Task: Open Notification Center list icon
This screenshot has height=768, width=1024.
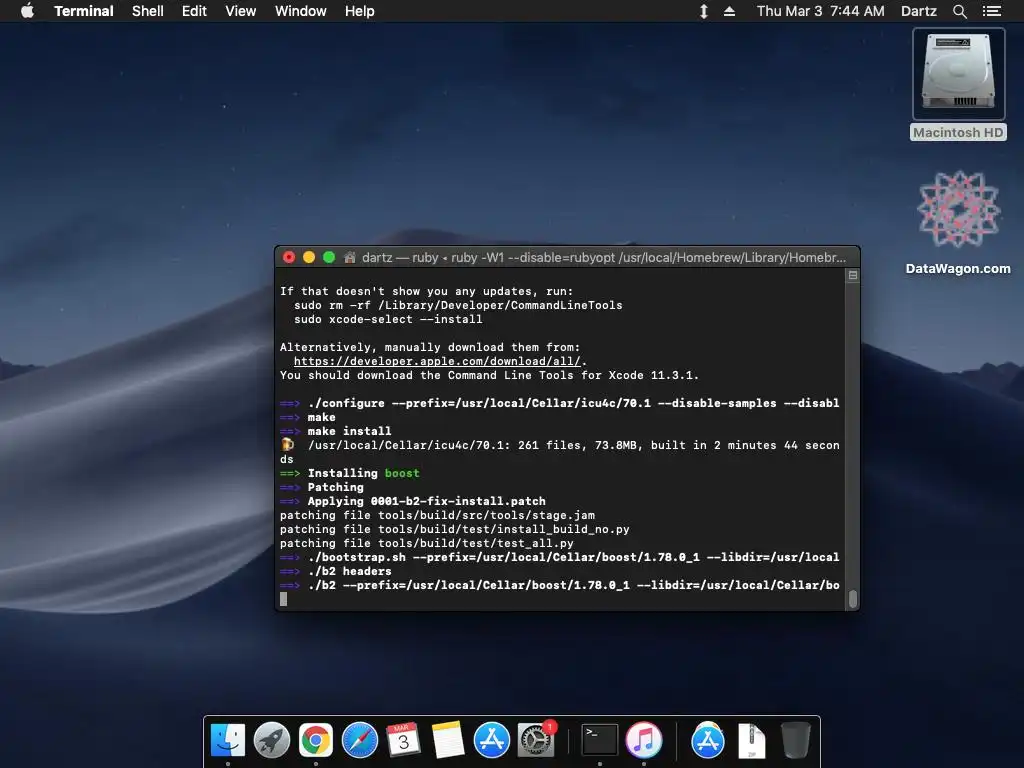Action: tap(991, 11)
